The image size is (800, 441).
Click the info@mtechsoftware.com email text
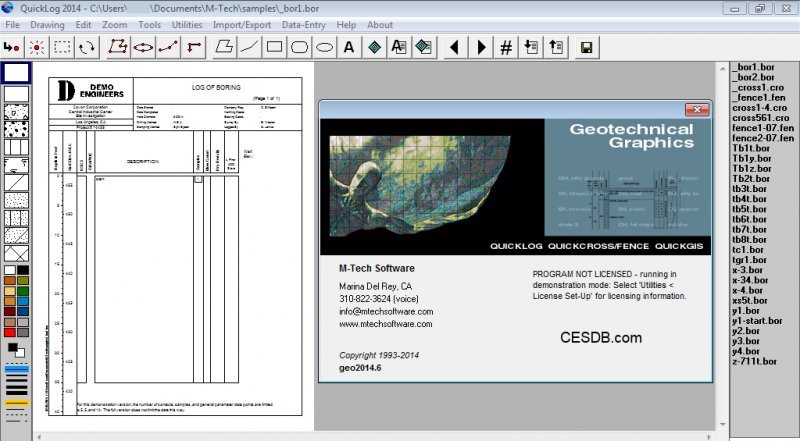point(386,311)
